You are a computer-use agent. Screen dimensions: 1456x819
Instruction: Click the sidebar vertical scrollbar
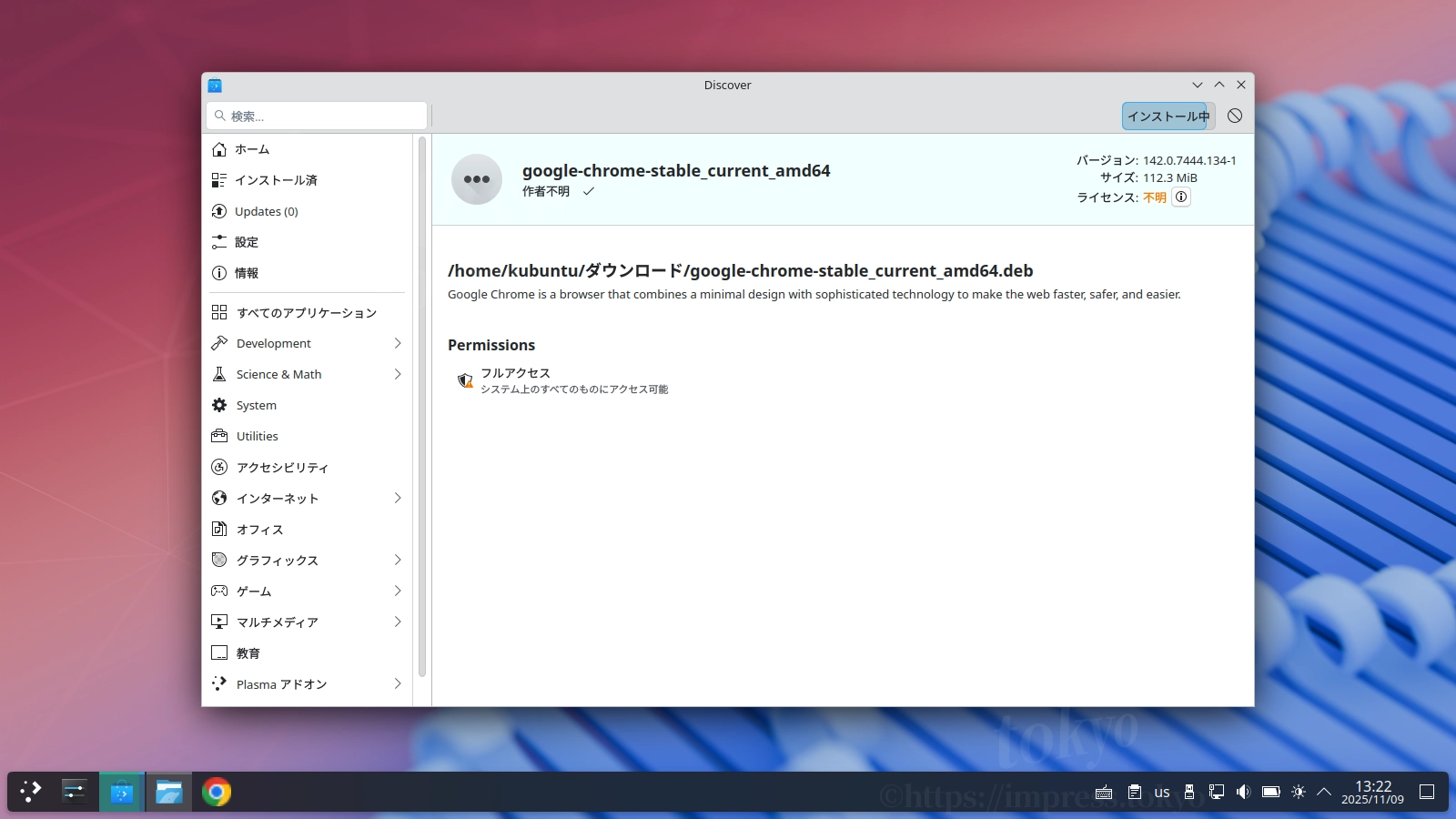click(422, 407)
